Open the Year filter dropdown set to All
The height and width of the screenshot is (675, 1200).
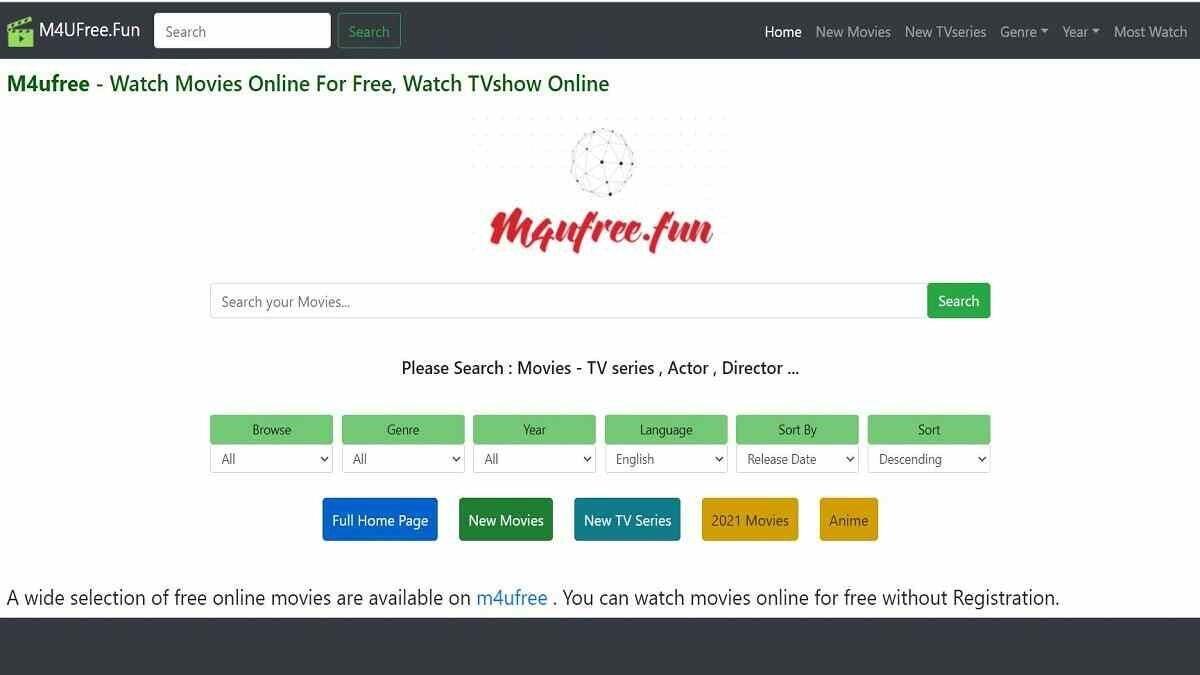(534, 458)
